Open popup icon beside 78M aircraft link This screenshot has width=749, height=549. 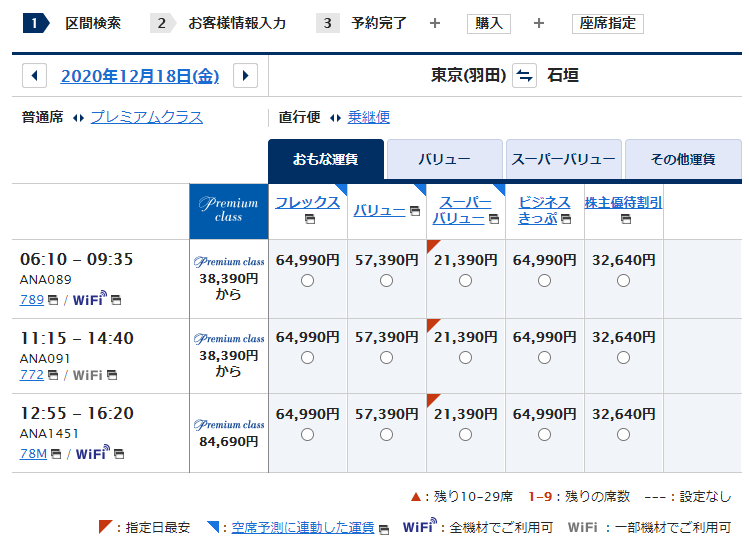[x=56, y=454]
